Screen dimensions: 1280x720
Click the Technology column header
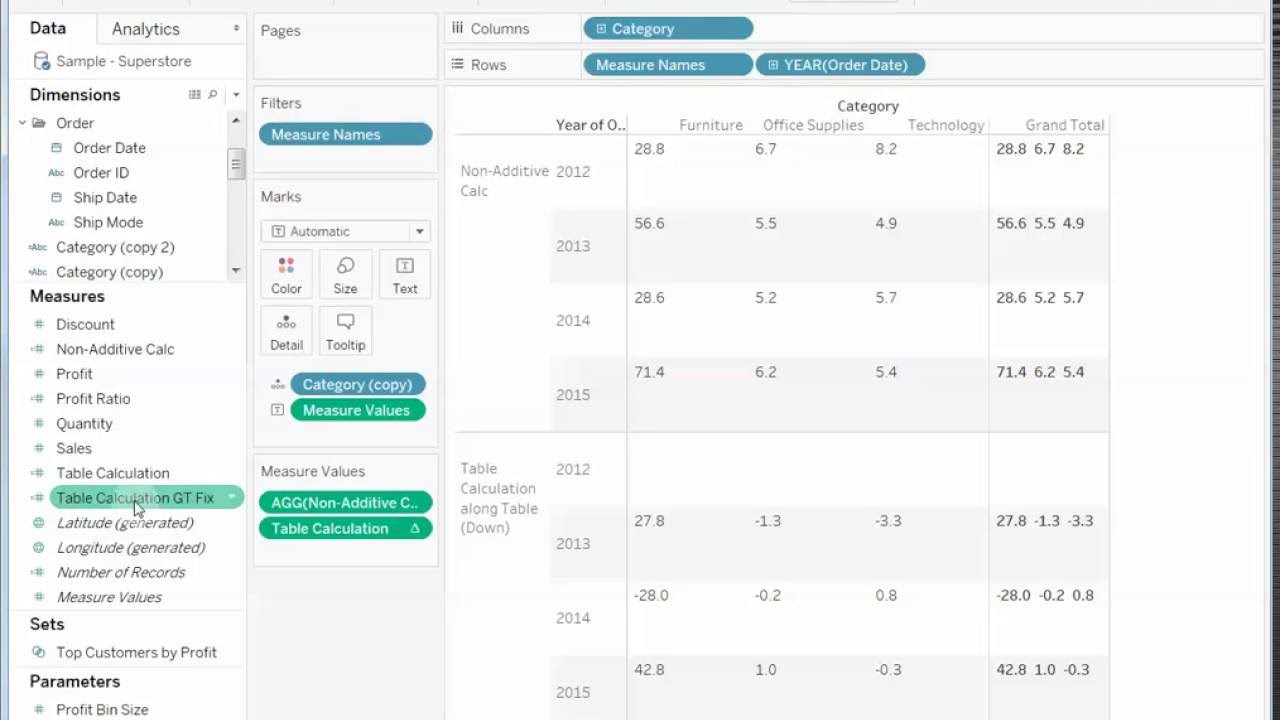tap(946, 125)
